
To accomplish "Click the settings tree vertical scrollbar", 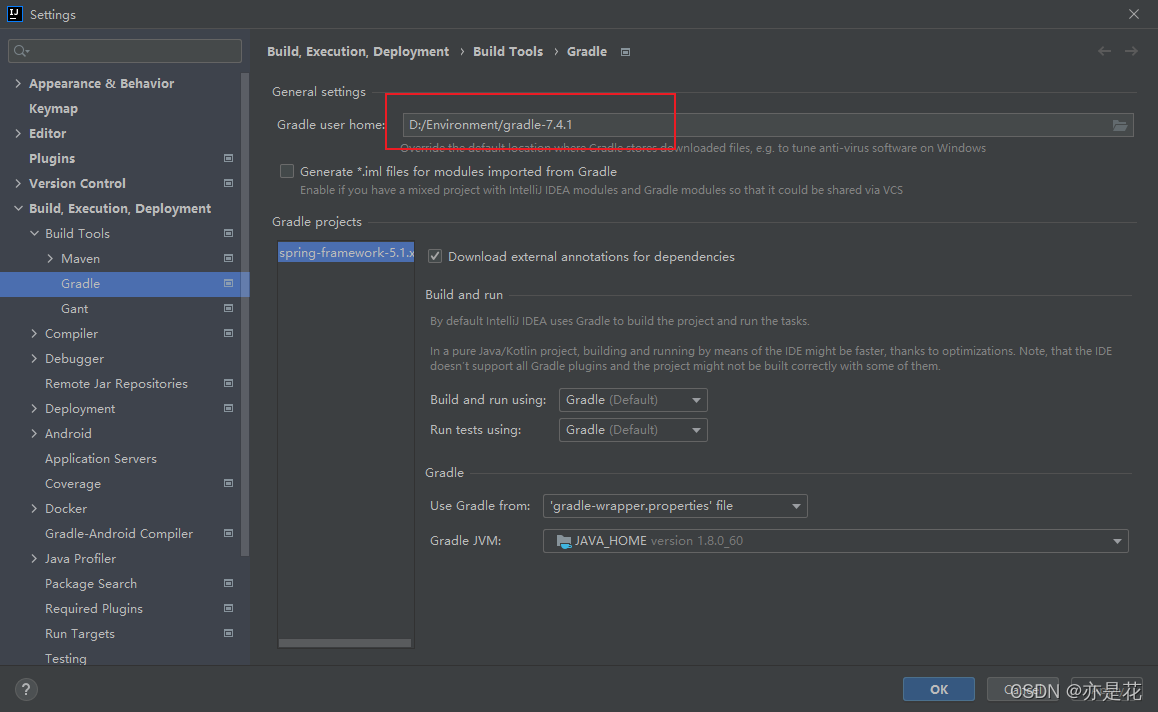I will pos(244,314).
